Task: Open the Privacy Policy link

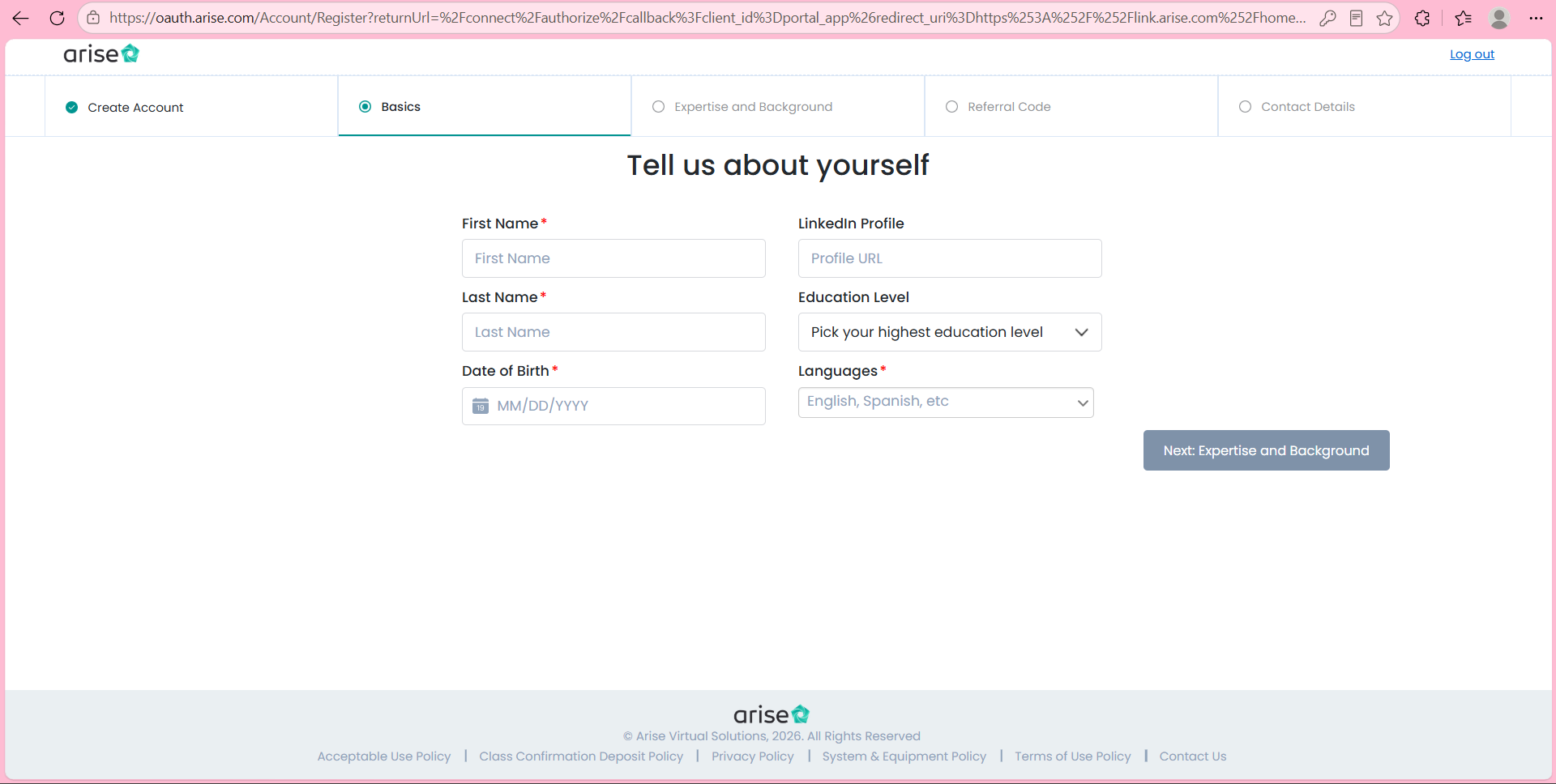Action: click(x=753, y=756)
